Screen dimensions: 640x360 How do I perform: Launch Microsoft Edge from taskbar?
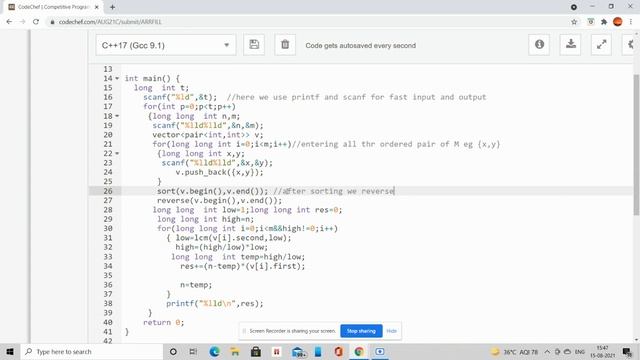click(214, 351)
